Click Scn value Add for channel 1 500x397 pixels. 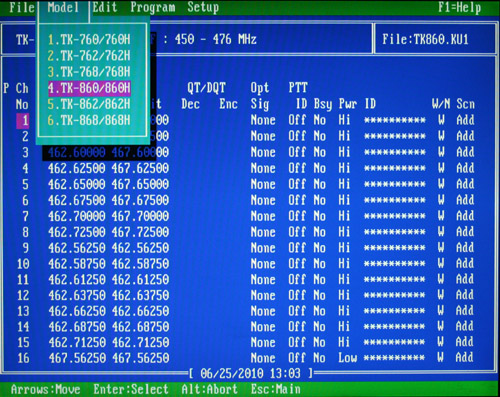(x=465, y=120)
